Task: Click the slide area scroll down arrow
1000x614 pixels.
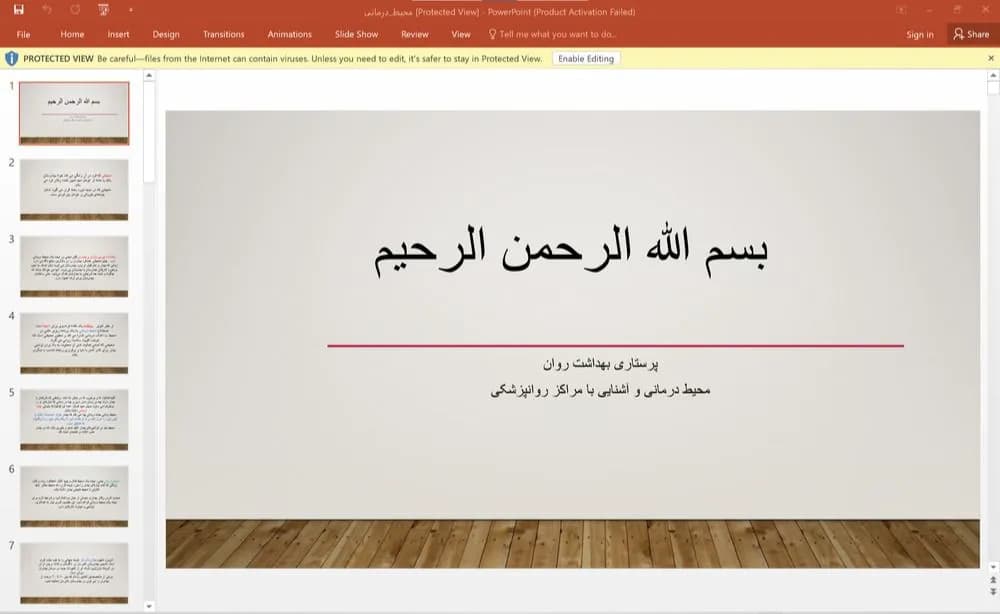Action: (993, 566)
